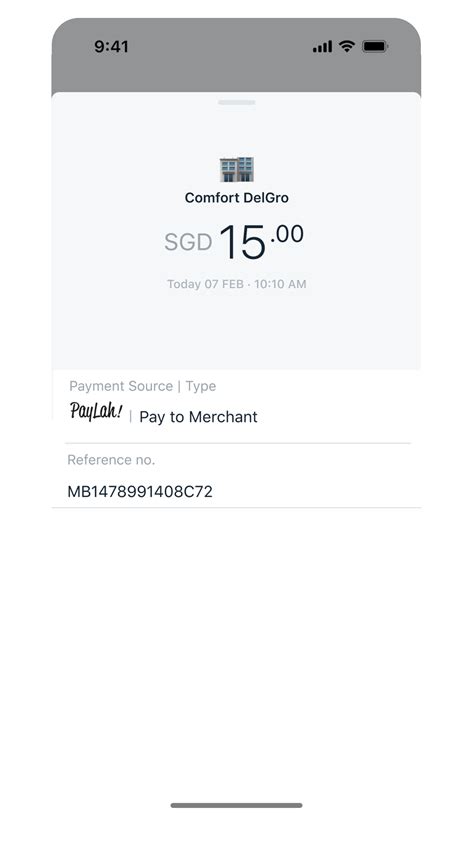
Task: Tap the large 15 amount digits
Action: (x=243, y=243)
